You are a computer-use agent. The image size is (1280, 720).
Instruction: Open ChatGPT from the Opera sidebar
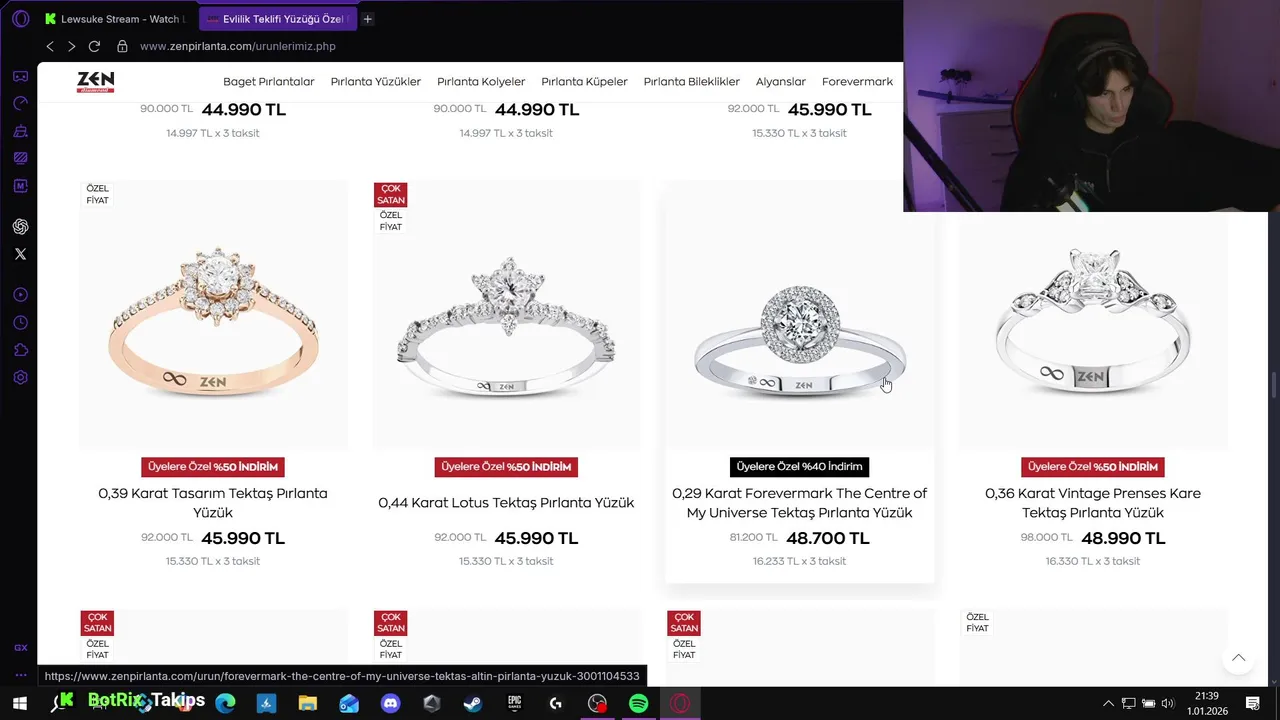(20, 227)
